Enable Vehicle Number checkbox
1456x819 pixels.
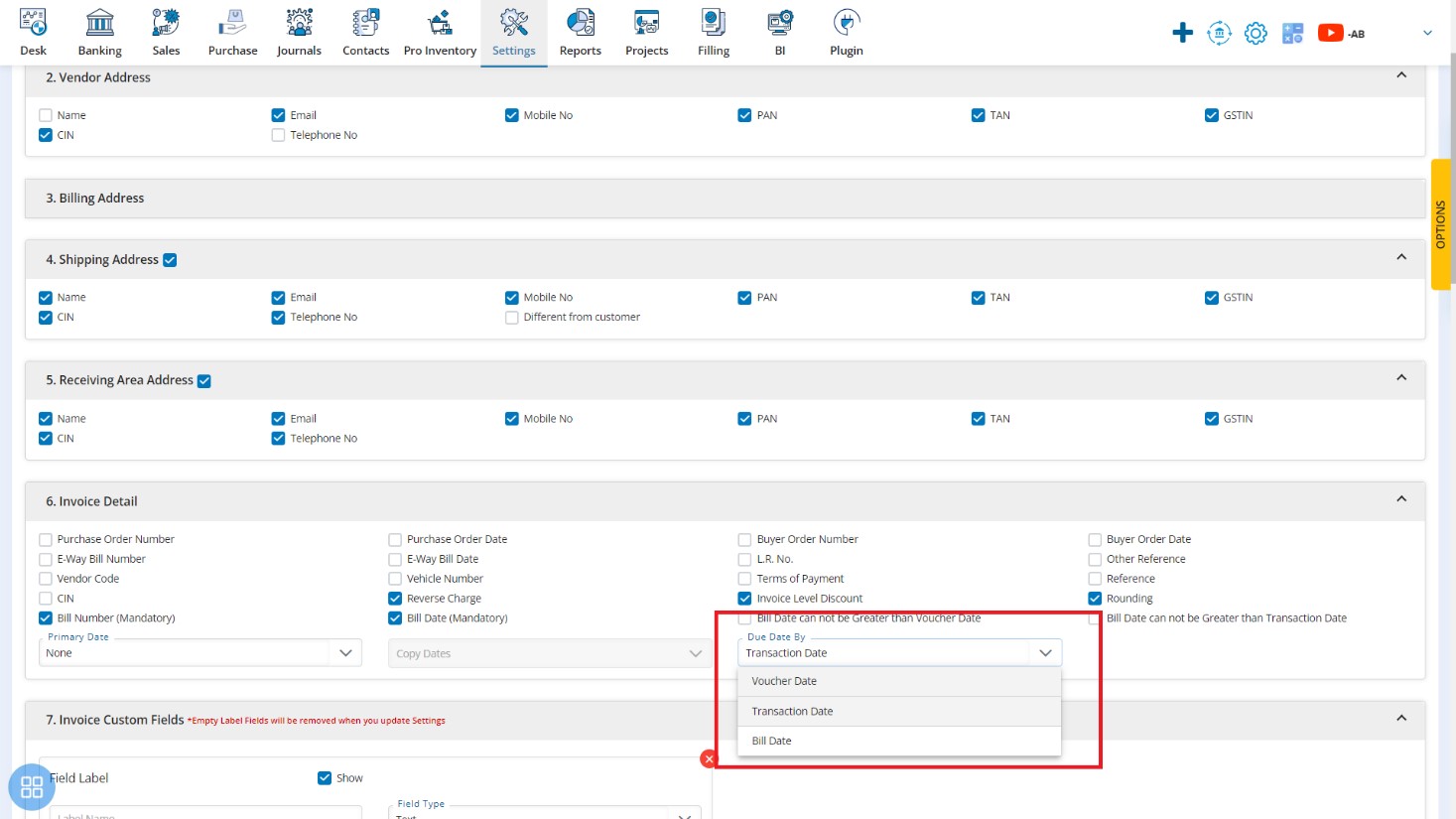coord(395,579)
